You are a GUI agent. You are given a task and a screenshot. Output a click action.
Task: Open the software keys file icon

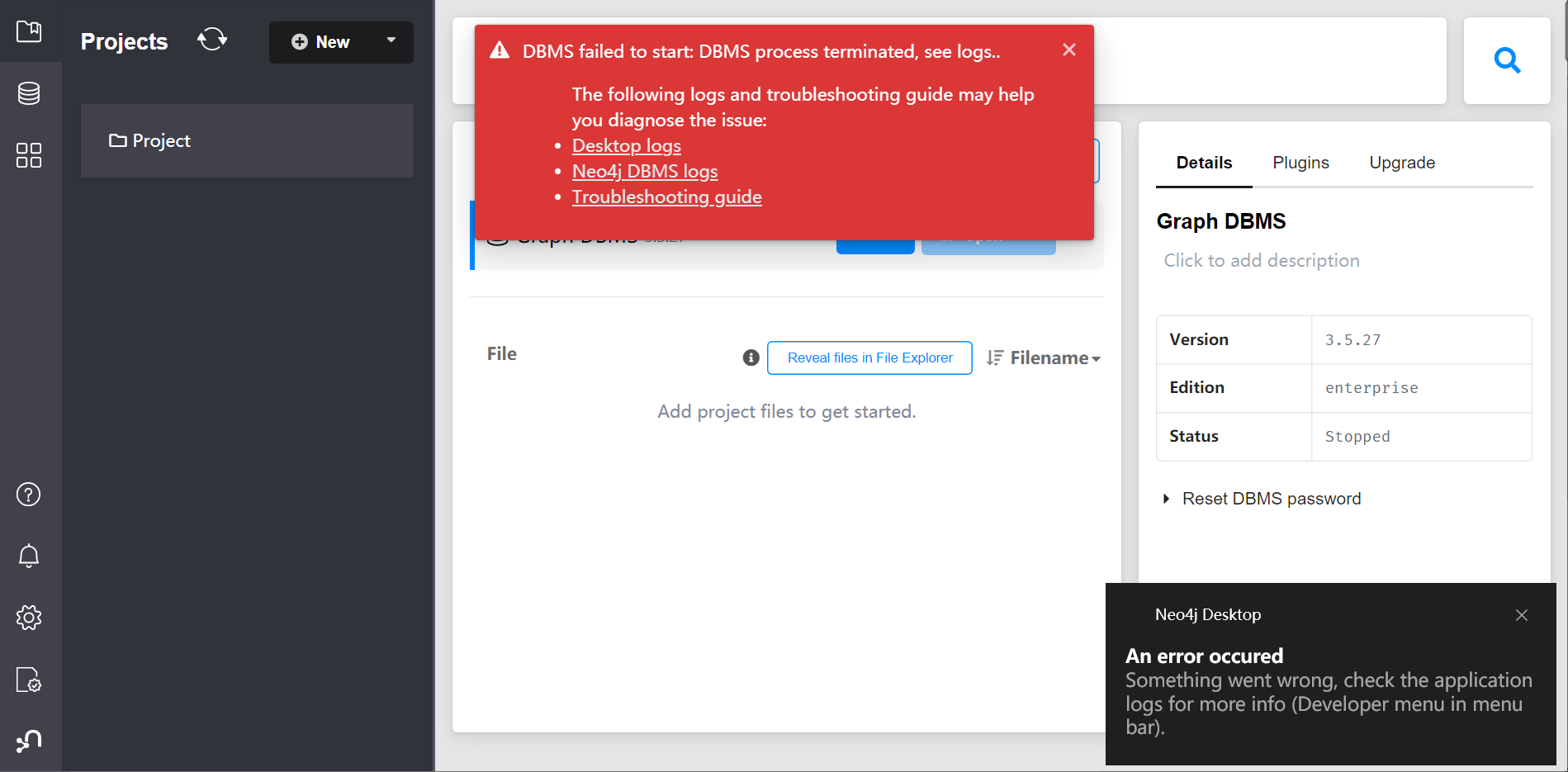click(29, 680)
